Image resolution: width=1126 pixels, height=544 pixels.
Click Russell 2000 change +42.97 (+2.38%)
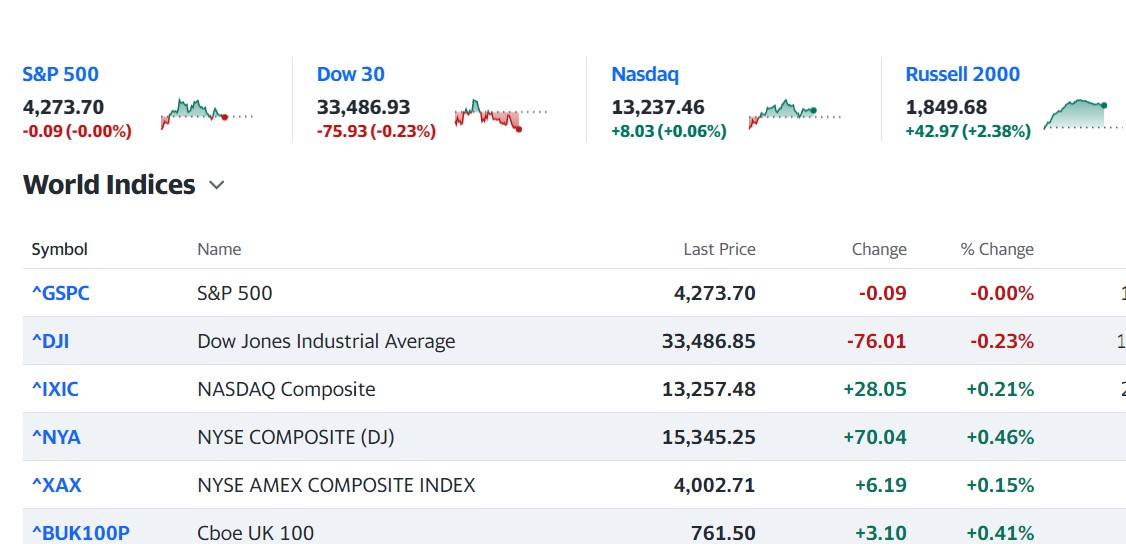coord(968,131)
